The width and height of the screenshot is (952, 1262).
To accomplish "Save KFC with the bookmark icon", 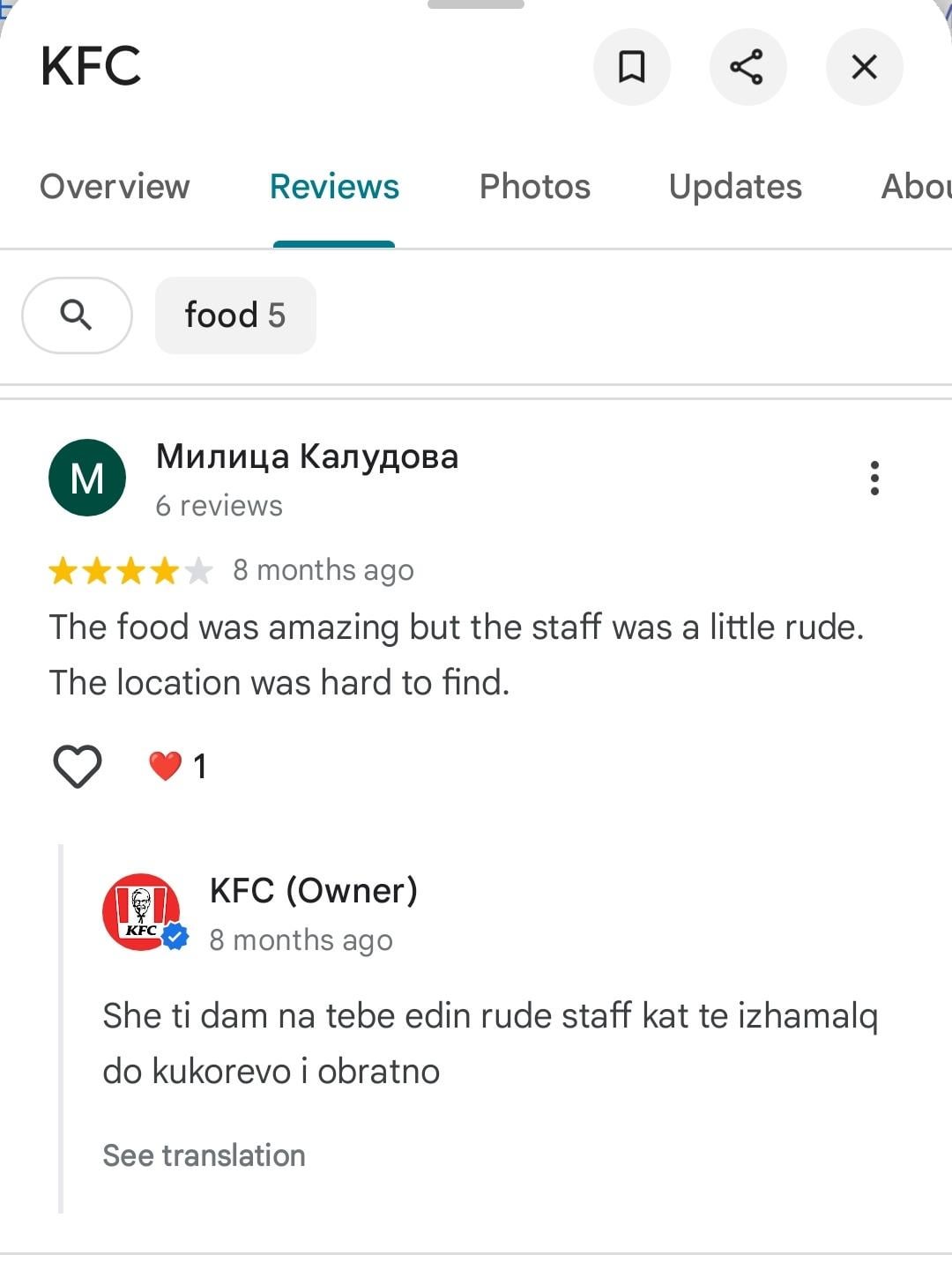I will [x=631, y=67].
